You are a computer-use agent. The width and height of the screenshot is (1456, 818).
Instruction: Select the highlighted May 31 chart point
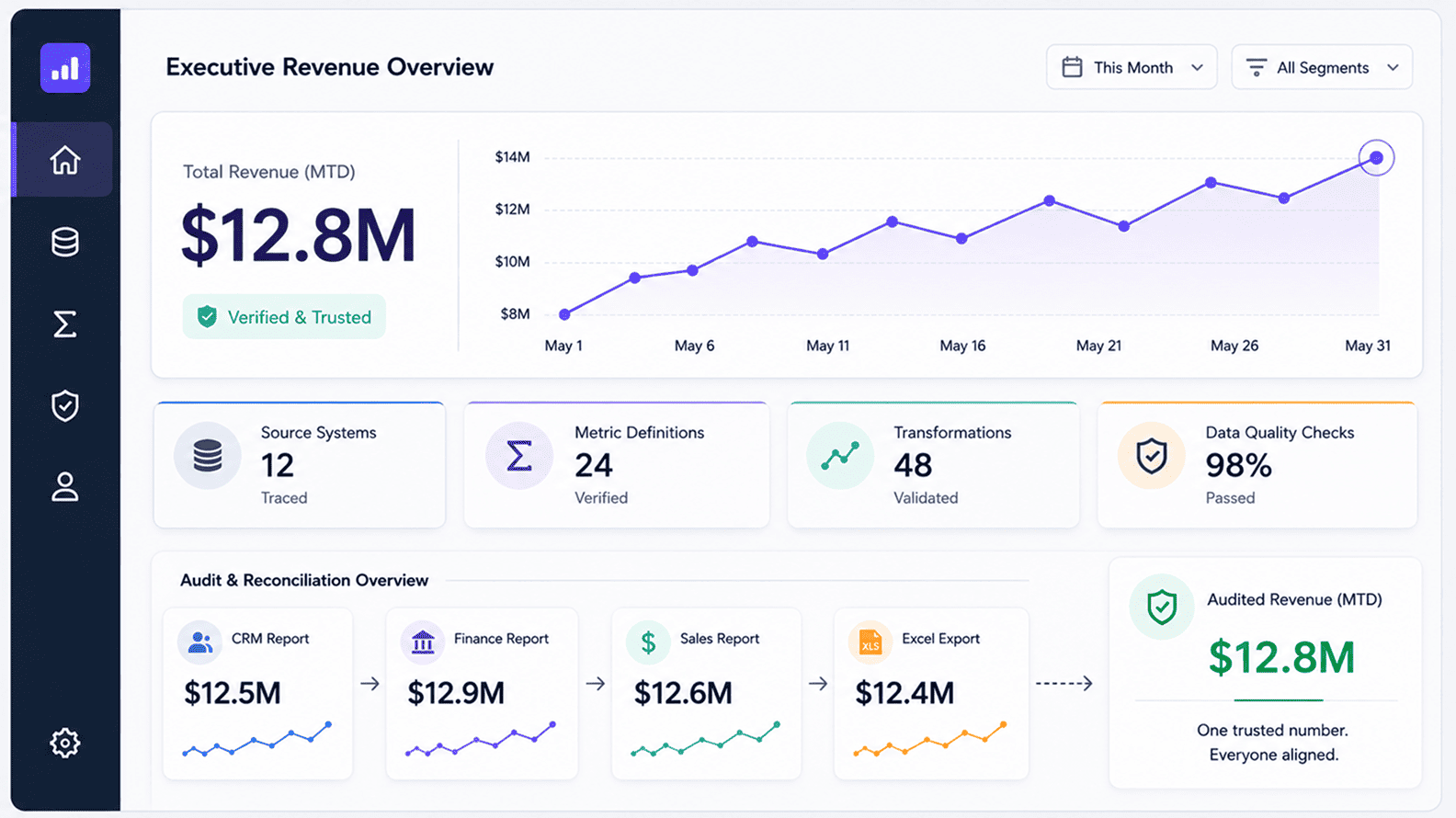(x=1376, y=158)
